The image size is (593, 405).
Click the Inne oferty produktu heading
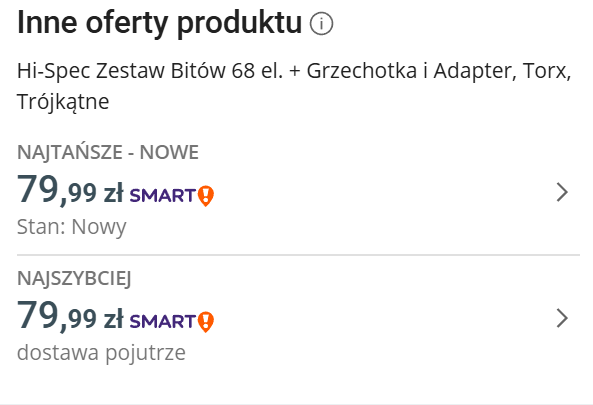pyautogui.click(x=160, y=23)
